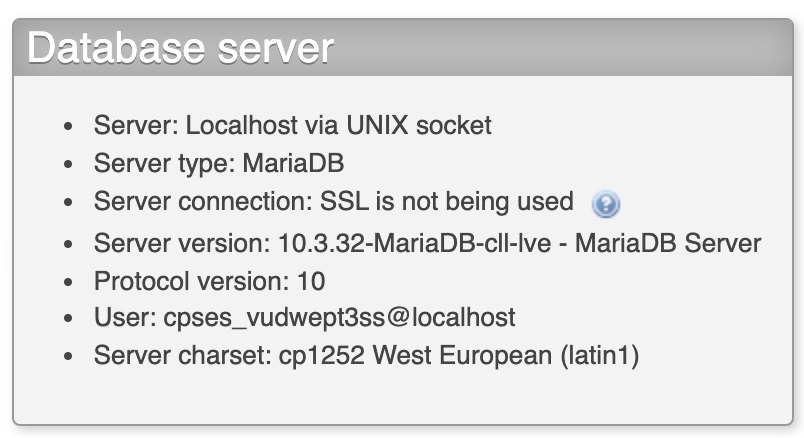Open the SSL connection help icon

tap(606, 204)
